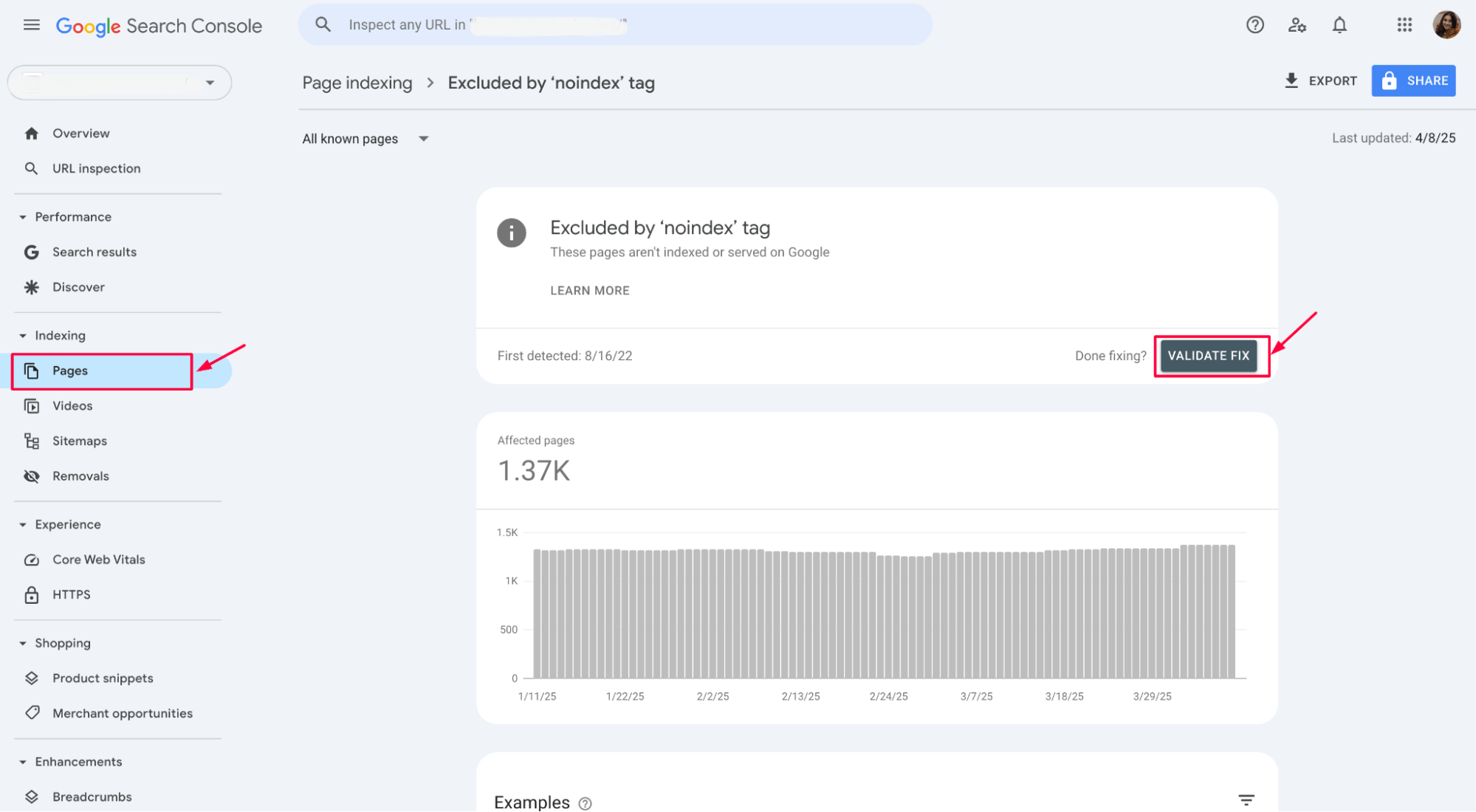The height and width of the screenshot is (812, 1476).
Task: Open the property selector dropdown
Action: click(119, 83)
